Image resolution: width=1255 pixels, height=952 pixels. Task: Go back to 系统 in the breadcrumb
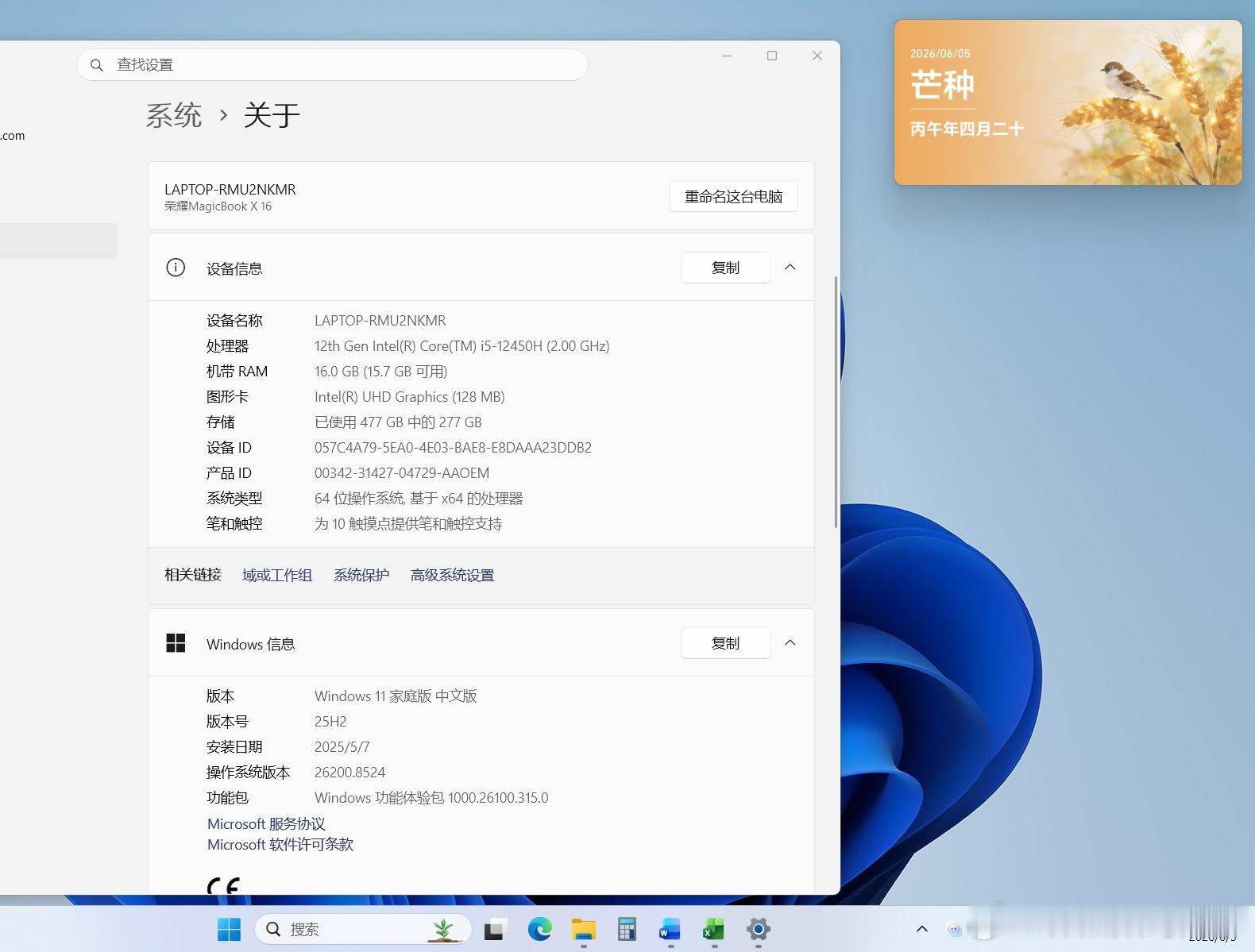(174, 116)
